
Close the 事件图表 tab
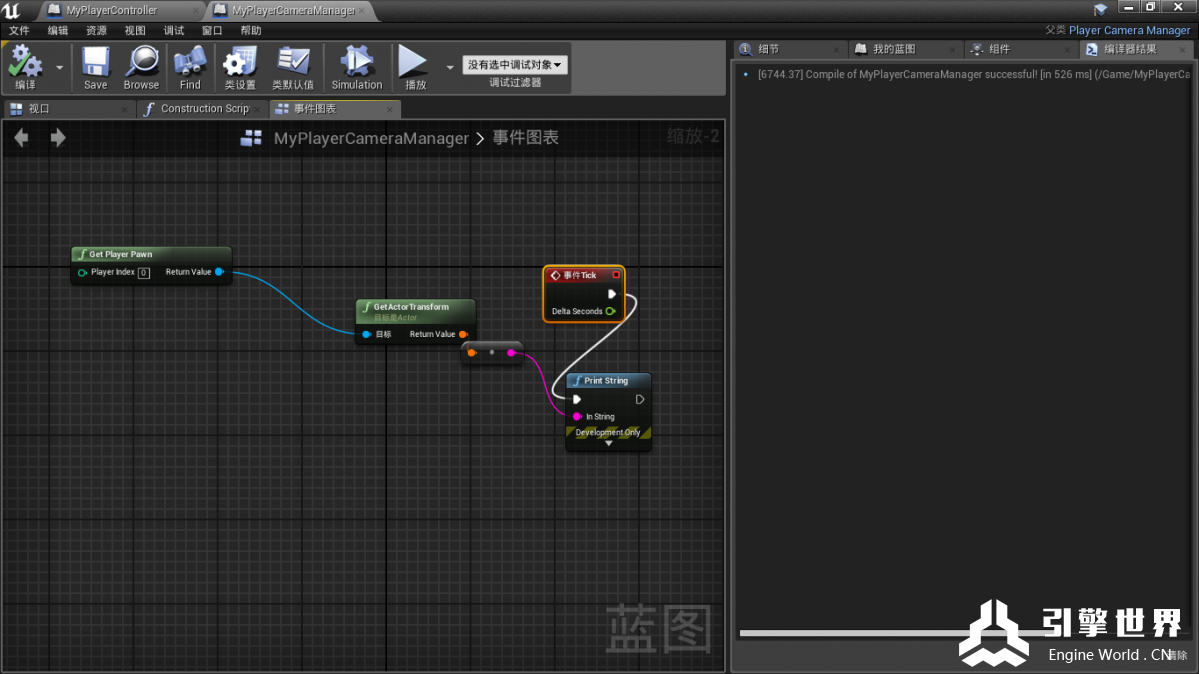point(389,109)
